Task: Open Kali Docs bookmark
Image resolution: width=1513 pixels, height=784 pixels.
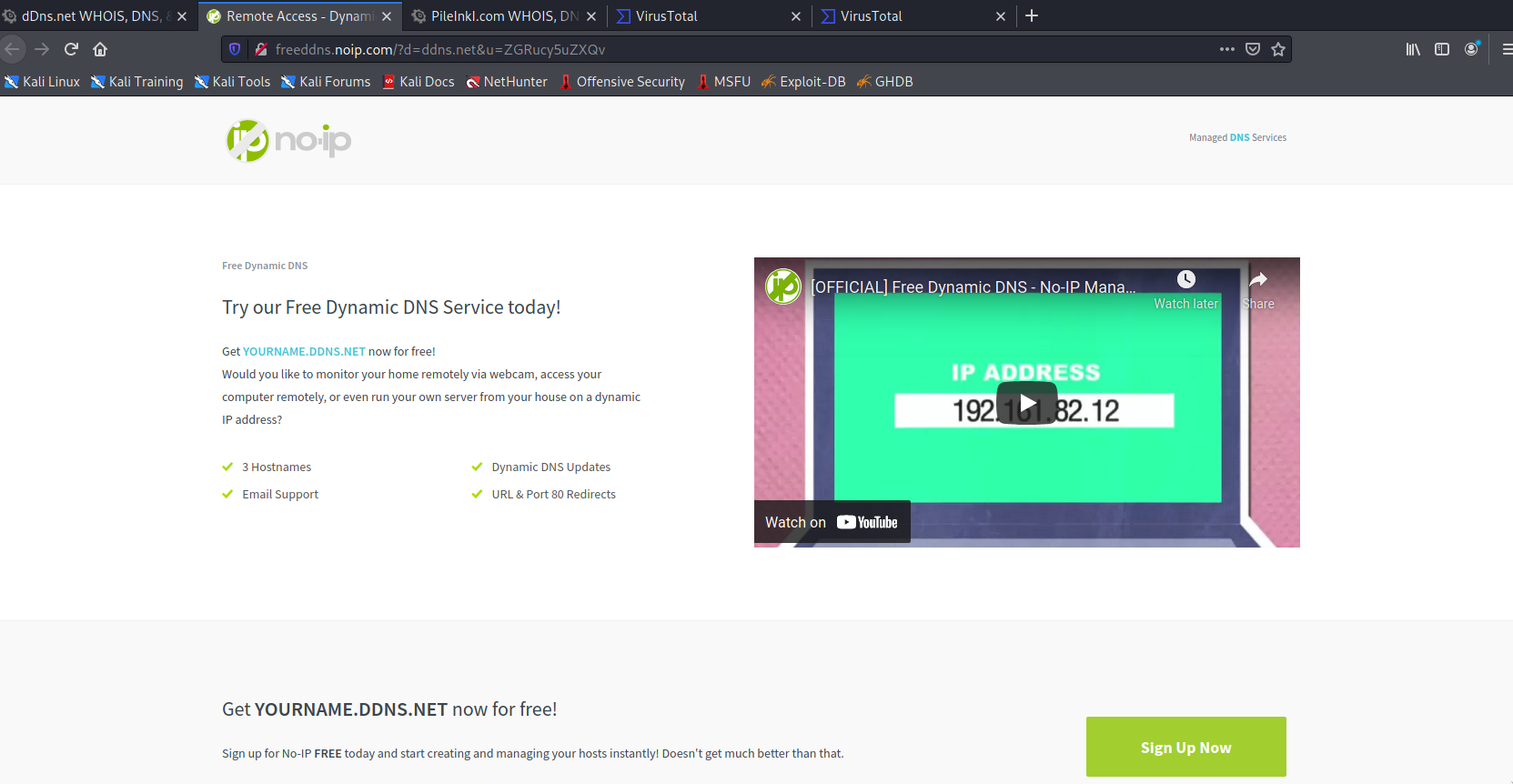Action: pyautogui.click(x=419, y=82)
